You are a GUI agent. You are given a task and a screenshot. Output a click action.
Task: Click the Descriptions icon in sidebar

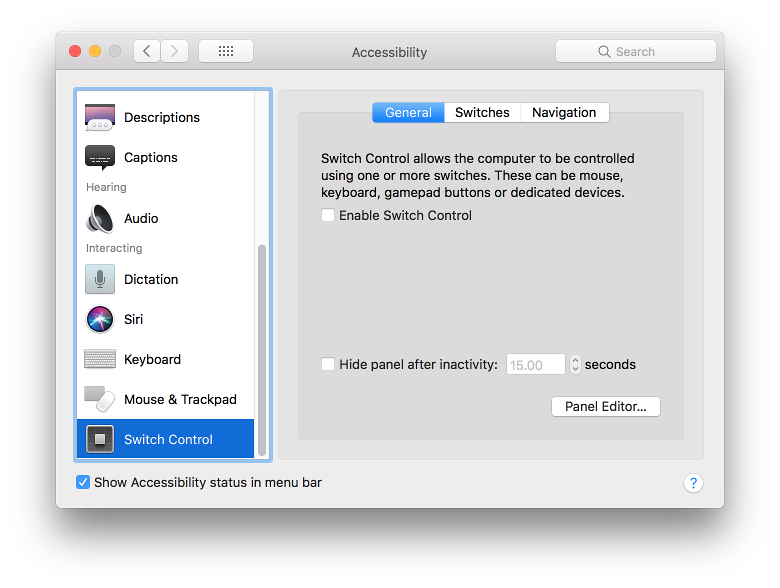pos(100,117)
